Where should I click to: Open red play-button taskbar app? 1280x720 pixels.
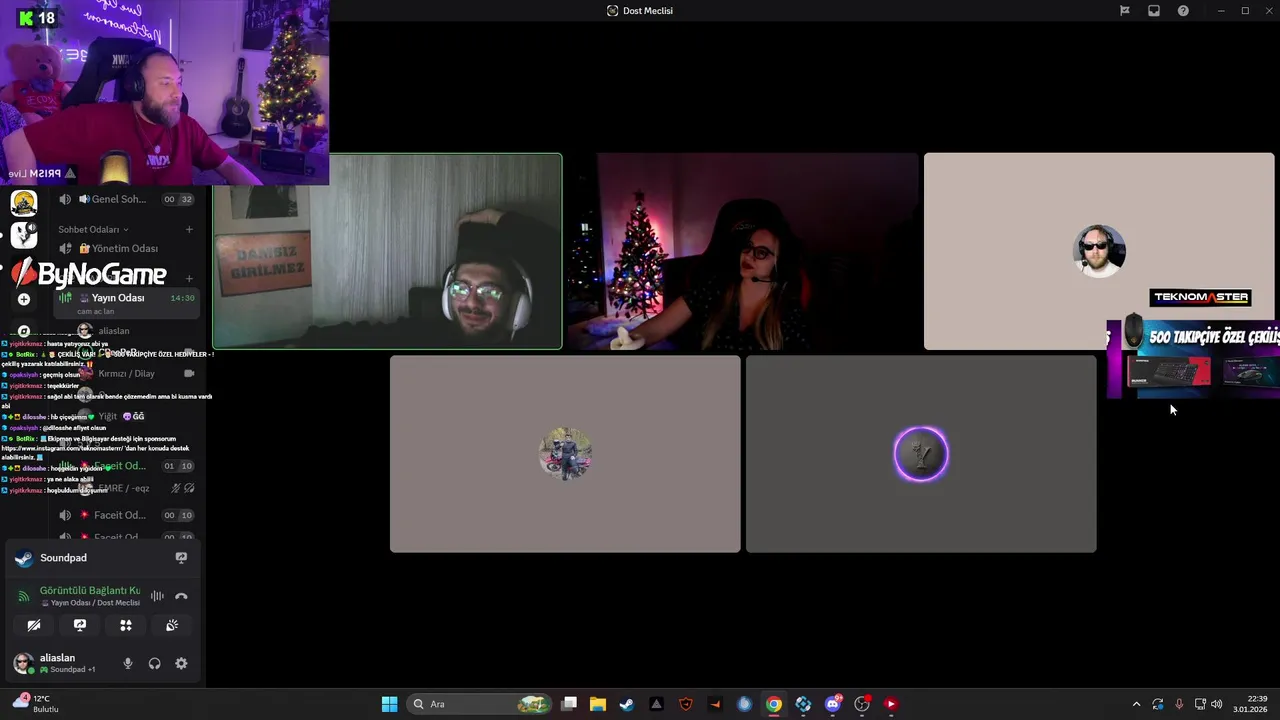click(x=891, y=704)
